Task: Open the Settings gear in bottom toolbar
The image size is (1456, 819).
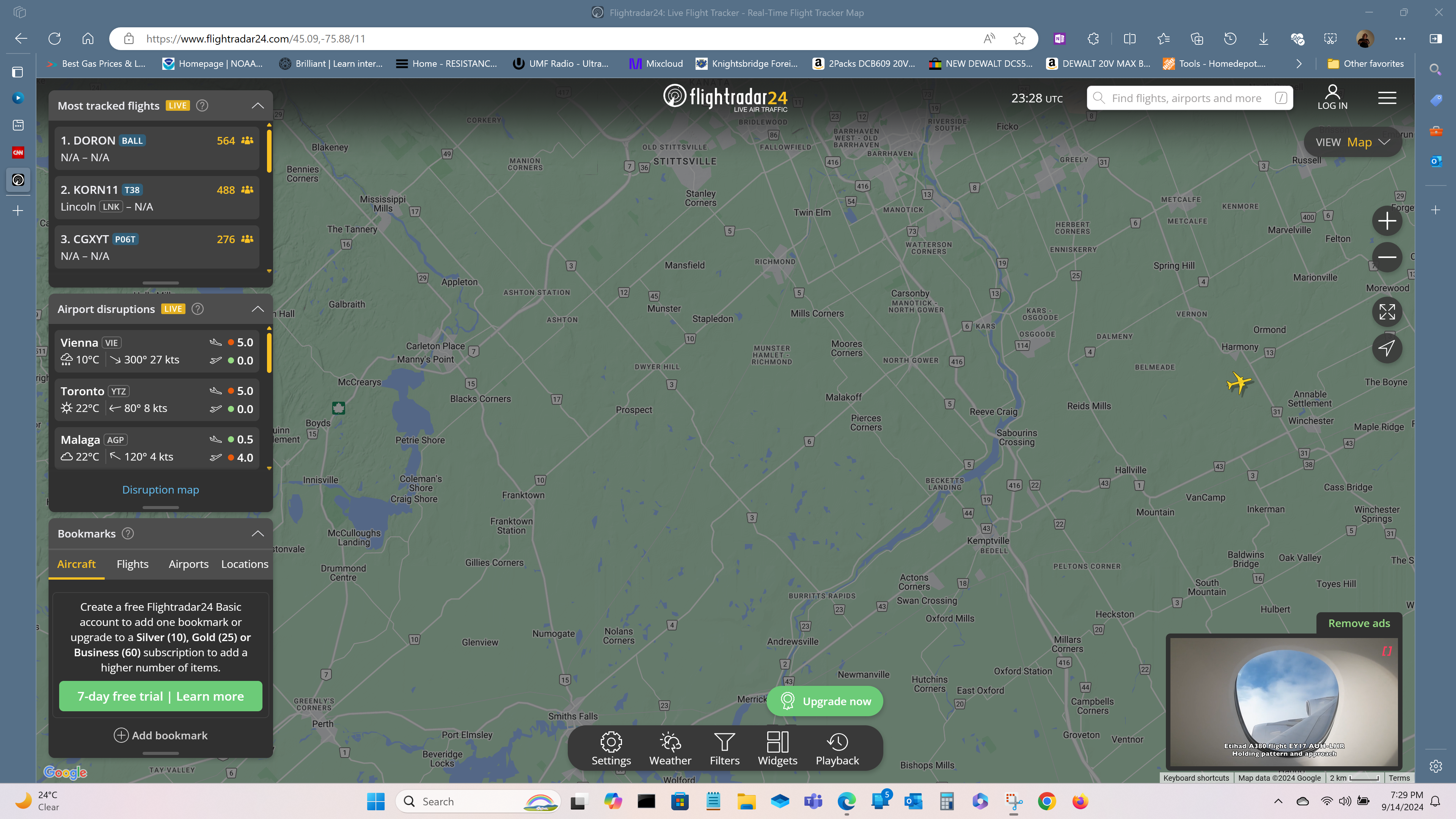Action: 611,748
